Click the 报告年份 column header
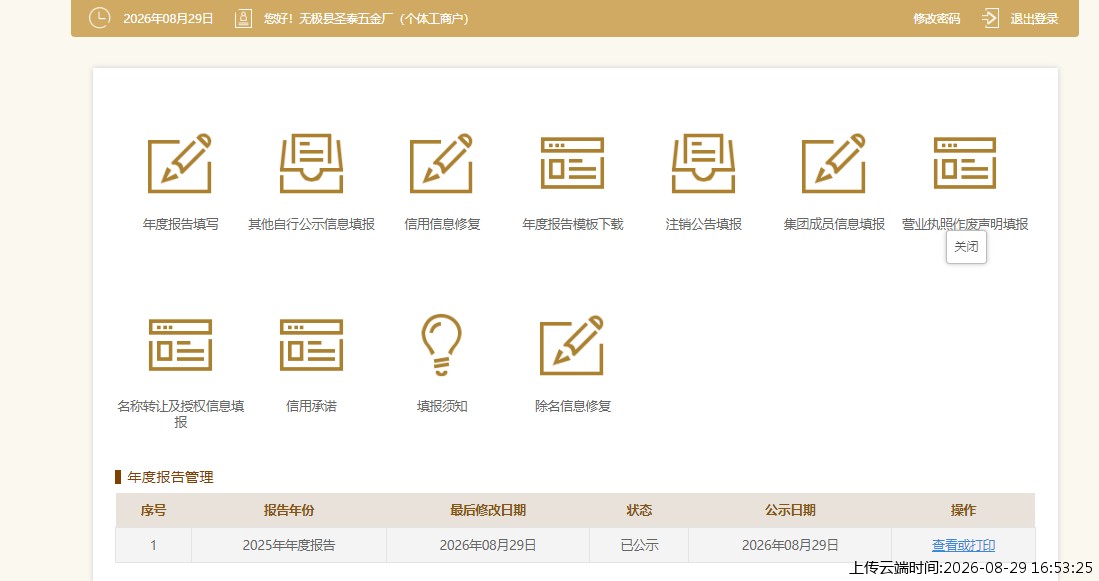Screen dimensions: 1099x581 click(x=289, y=510)
